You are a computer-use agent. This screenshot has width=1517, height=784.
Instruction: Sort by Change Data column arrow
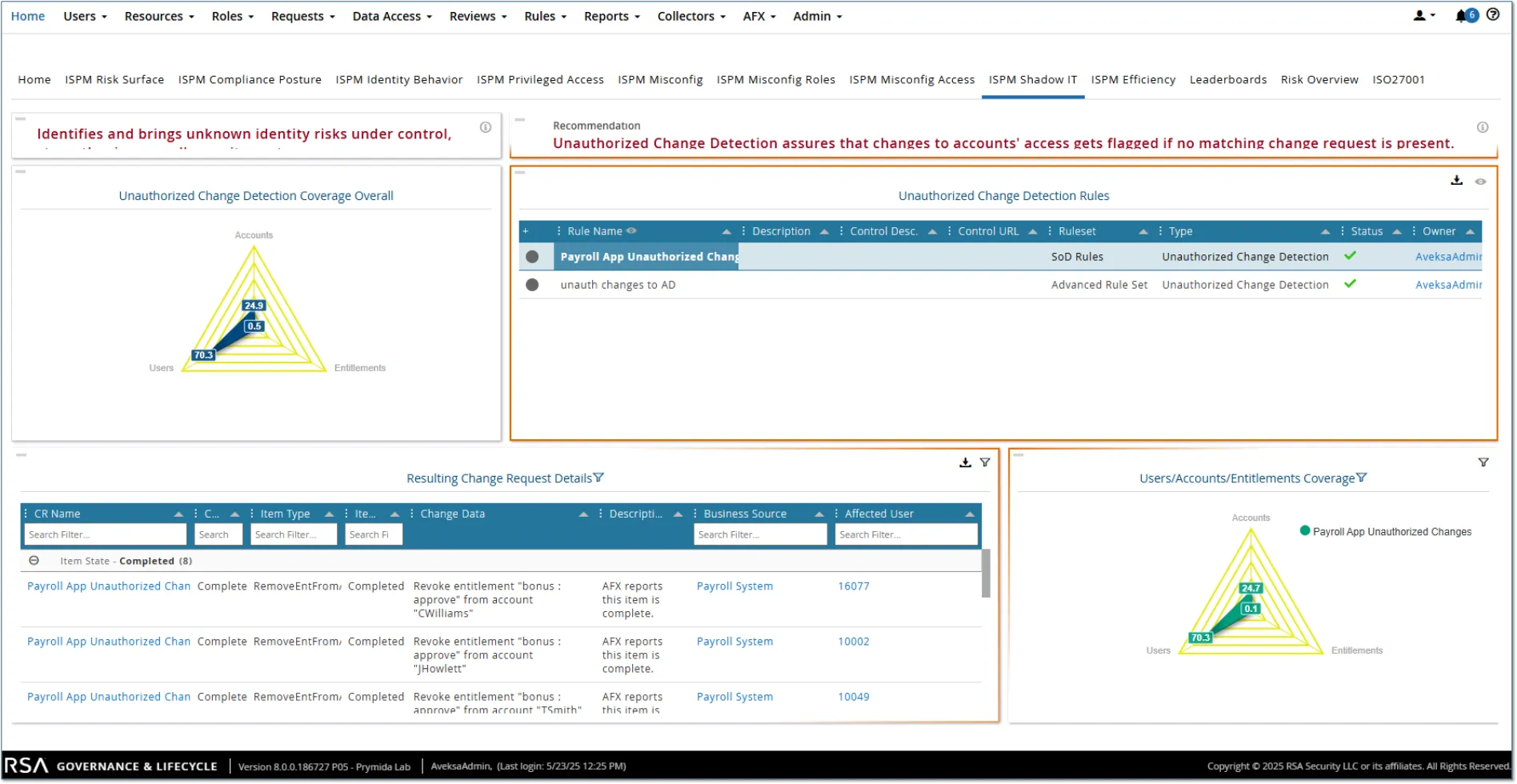point(584,514)
